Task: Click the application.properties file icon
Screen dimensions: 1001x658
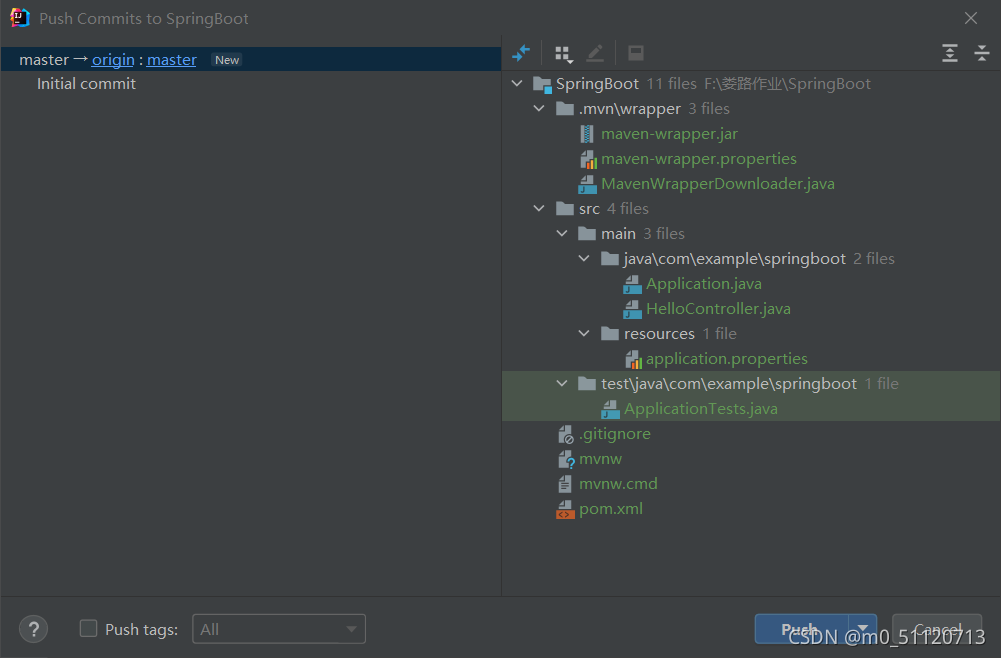Action: [x=633, y=359]
